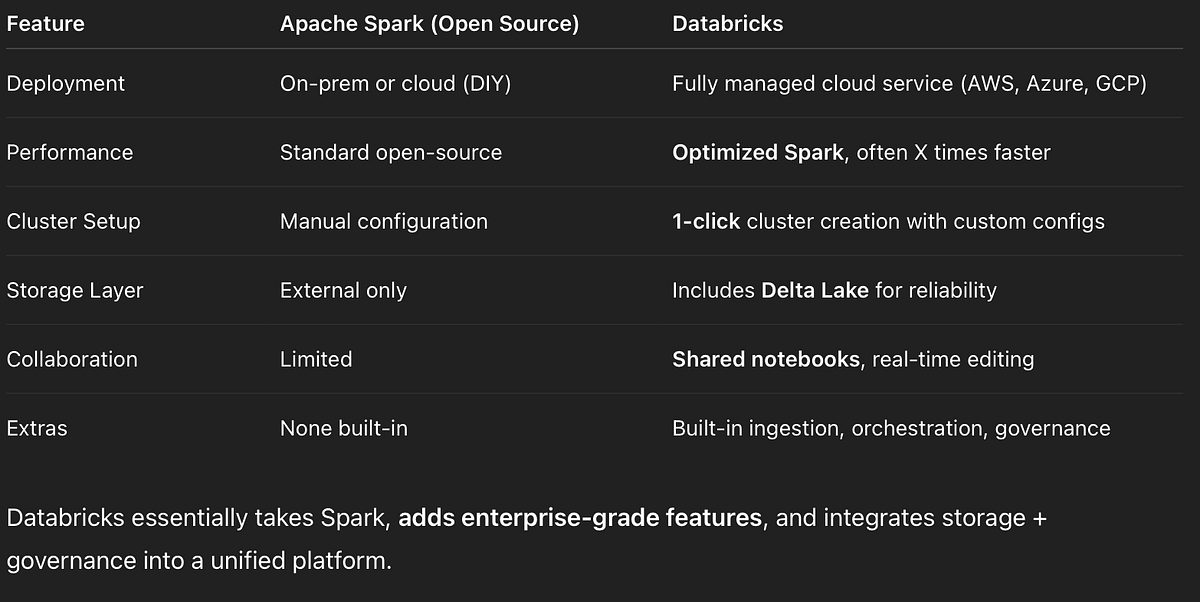Select the Manual configuration cell

tap(384, 222)
